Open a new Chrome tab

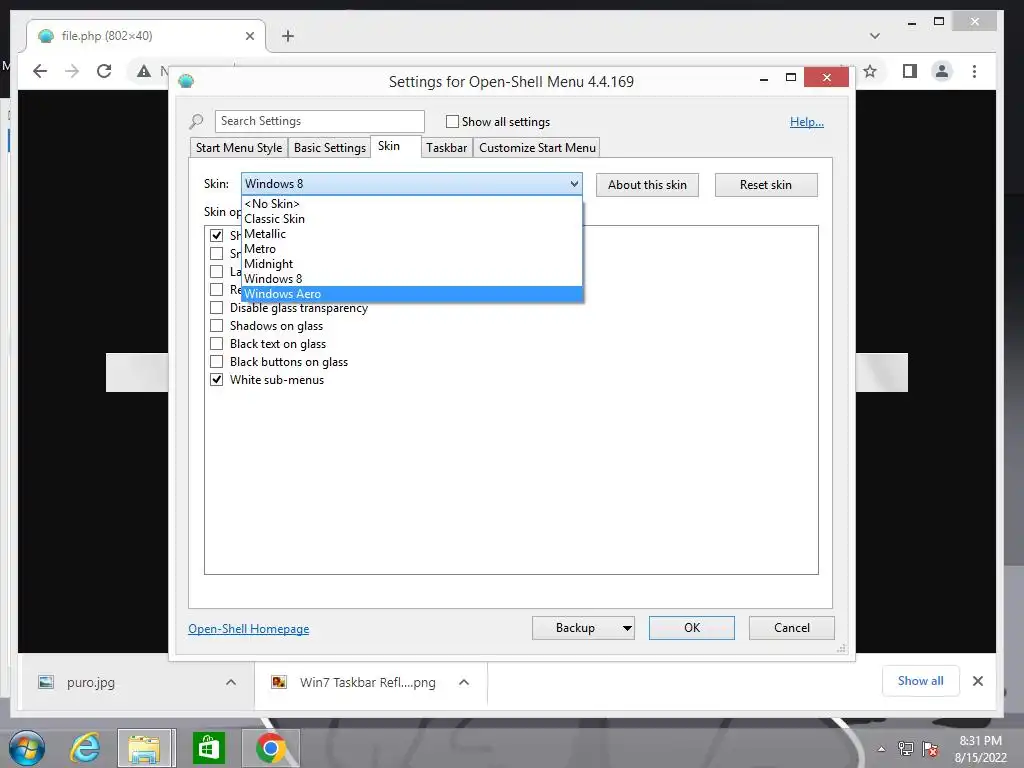(x=288, y=36)
